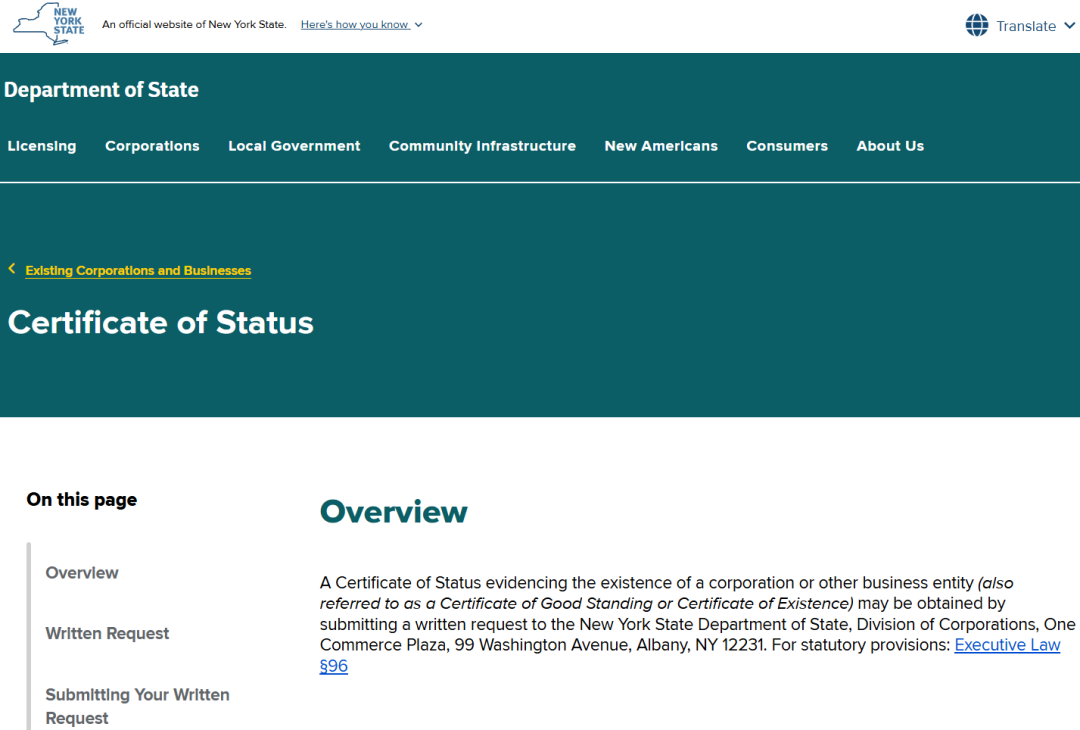Open "Here's how you know" link
This screenshot has height=730, width=1080.
click(355, 25)
